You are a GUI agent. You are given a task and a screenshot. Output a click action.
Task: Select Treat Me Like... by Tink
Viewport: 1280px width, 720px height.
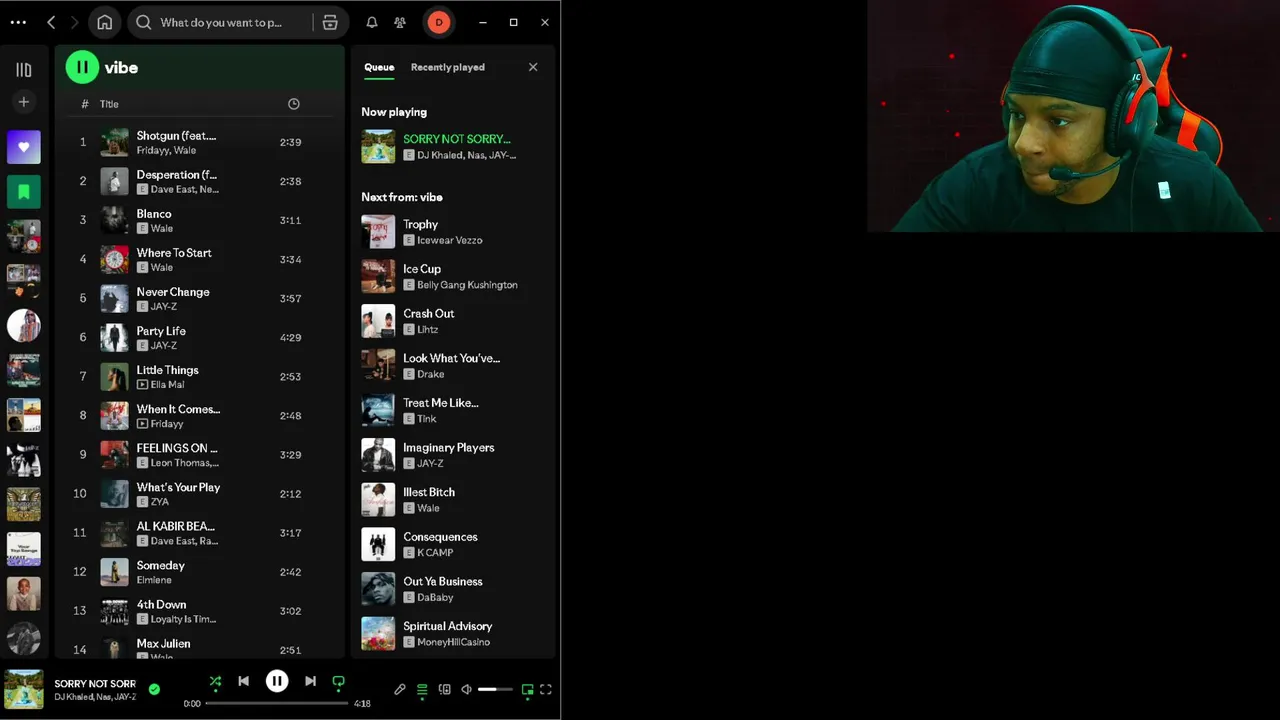[x=452, y=410]
